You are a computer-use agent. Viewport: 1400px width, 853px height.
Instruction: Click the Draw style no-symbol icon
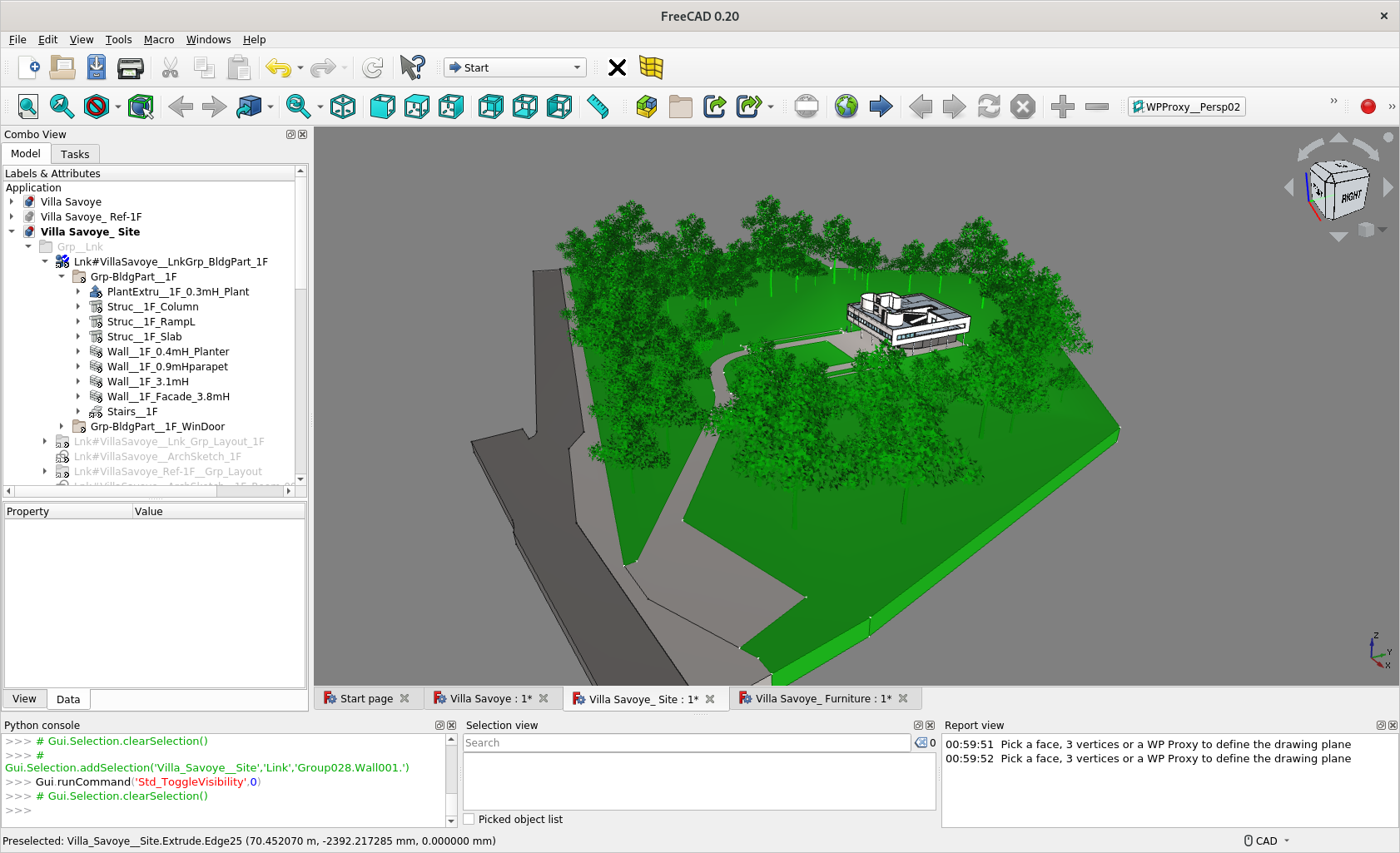(x=97, y=107)
